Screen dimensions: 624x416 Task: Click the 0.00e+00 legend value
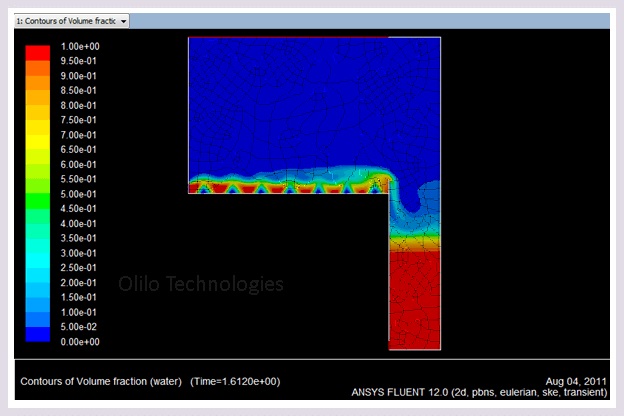pyautogui.click(x=80, y=342)
